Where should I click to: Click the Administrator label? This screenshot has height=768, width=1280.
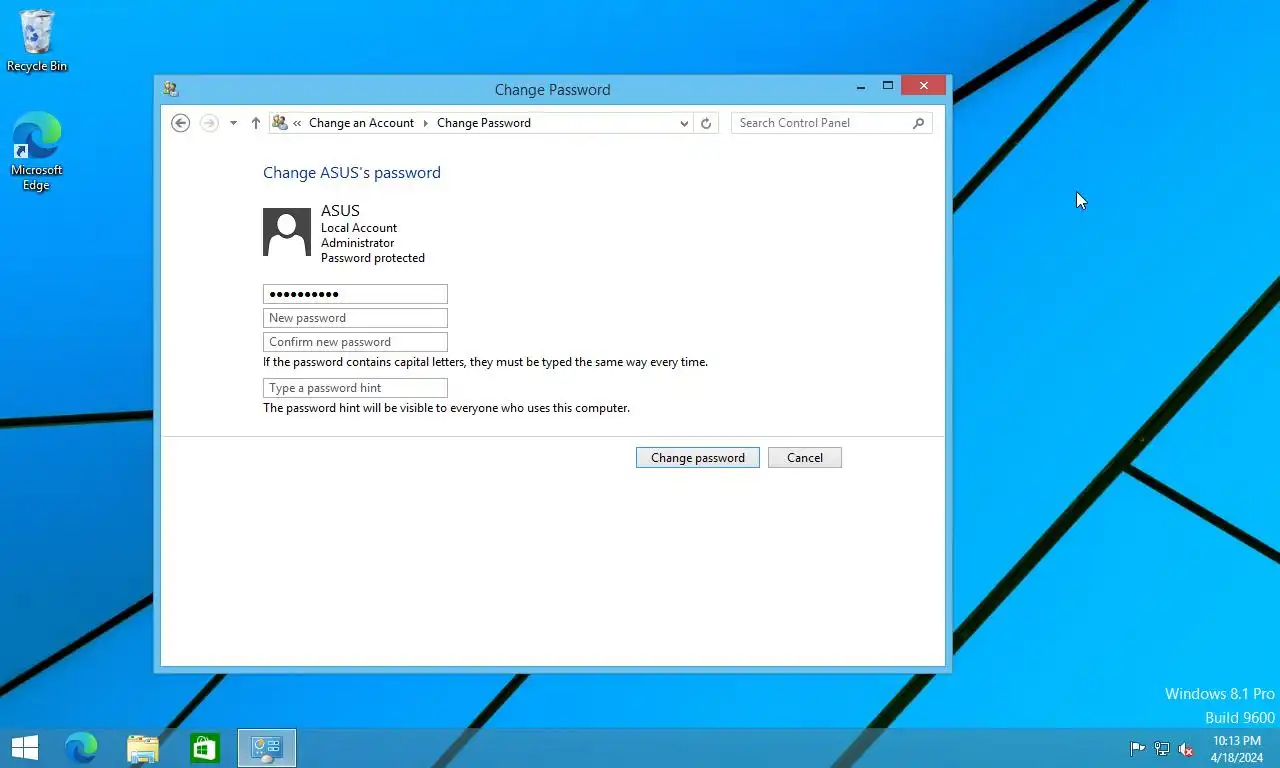(357, 243)
